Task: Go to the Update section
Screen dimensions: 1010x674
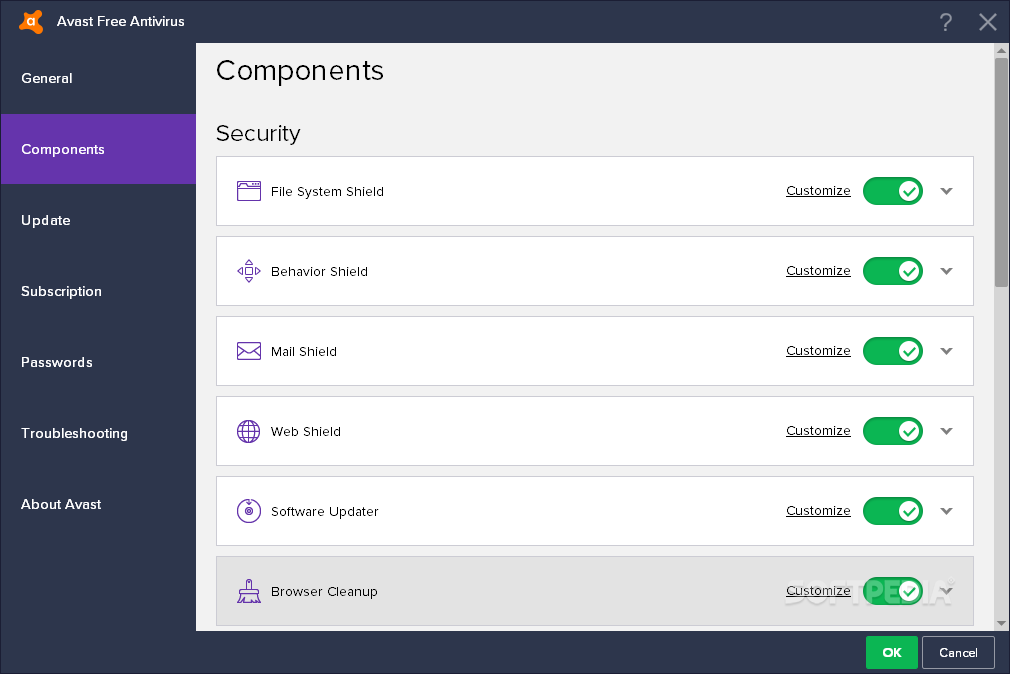Action: coord(98,220)
